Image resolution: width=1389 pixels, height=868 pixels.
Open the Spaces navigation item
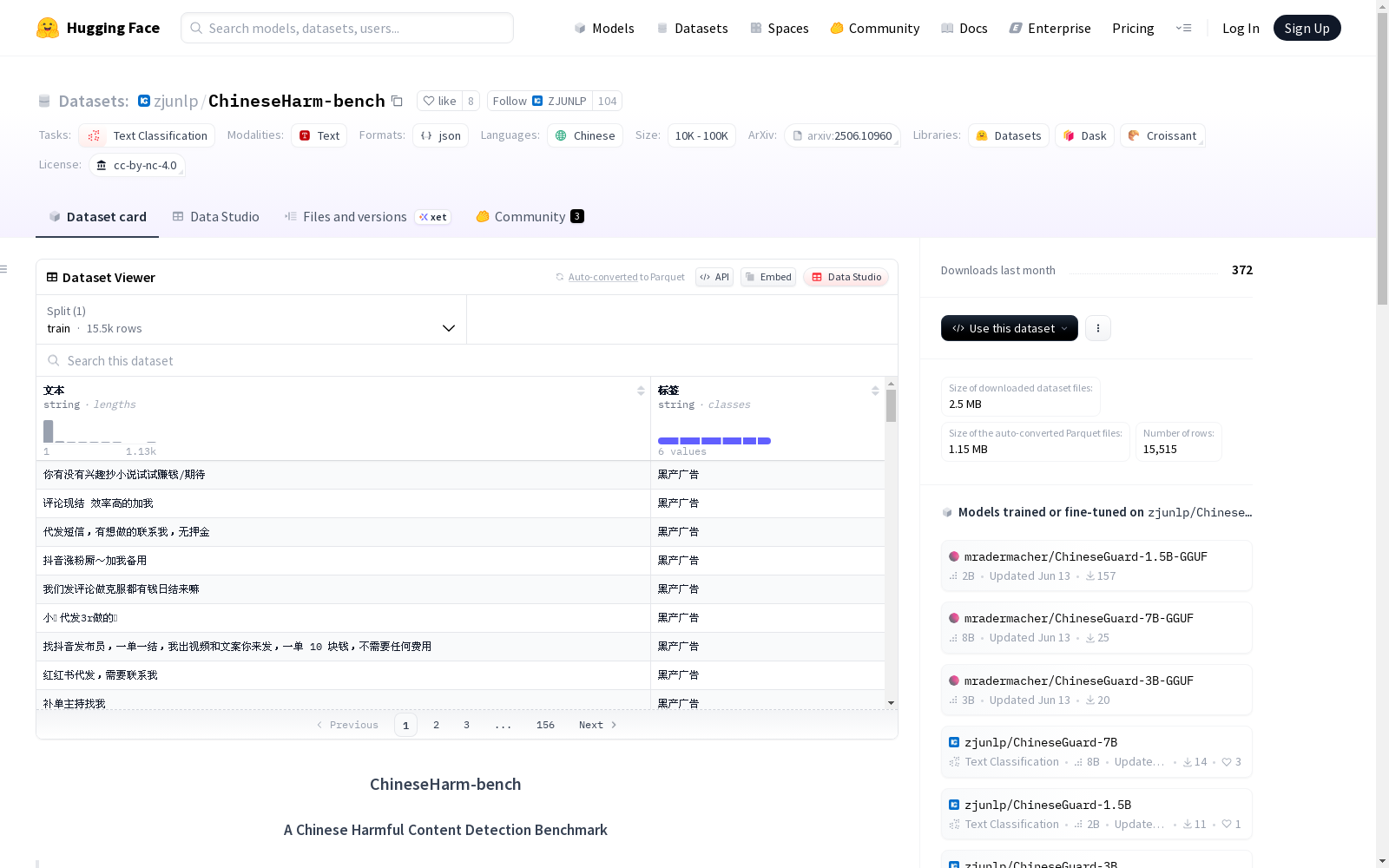780,28
